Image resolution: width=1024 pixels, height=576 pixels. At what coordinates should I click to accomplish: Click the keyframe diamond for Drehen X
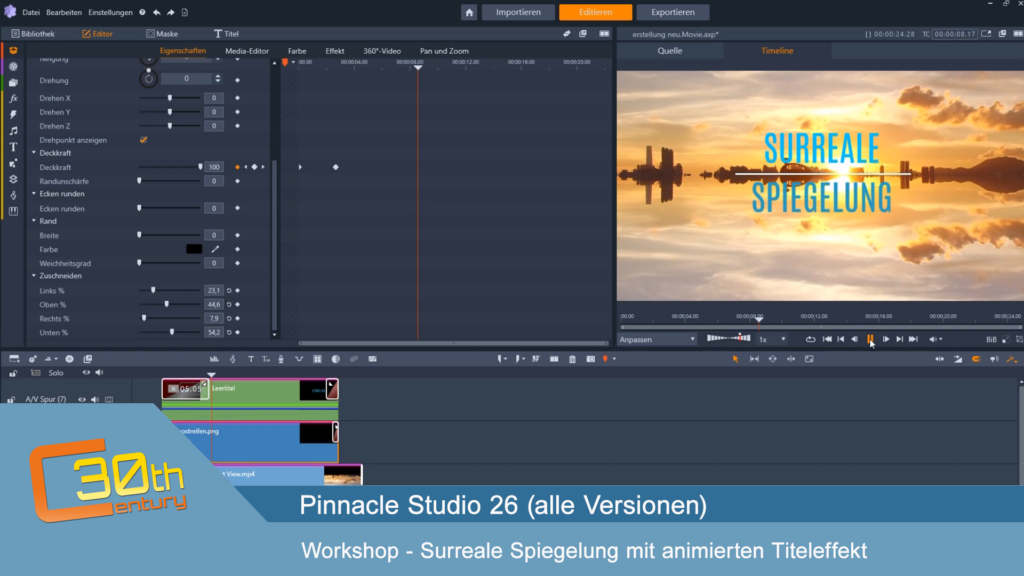(x=238, y=98)
